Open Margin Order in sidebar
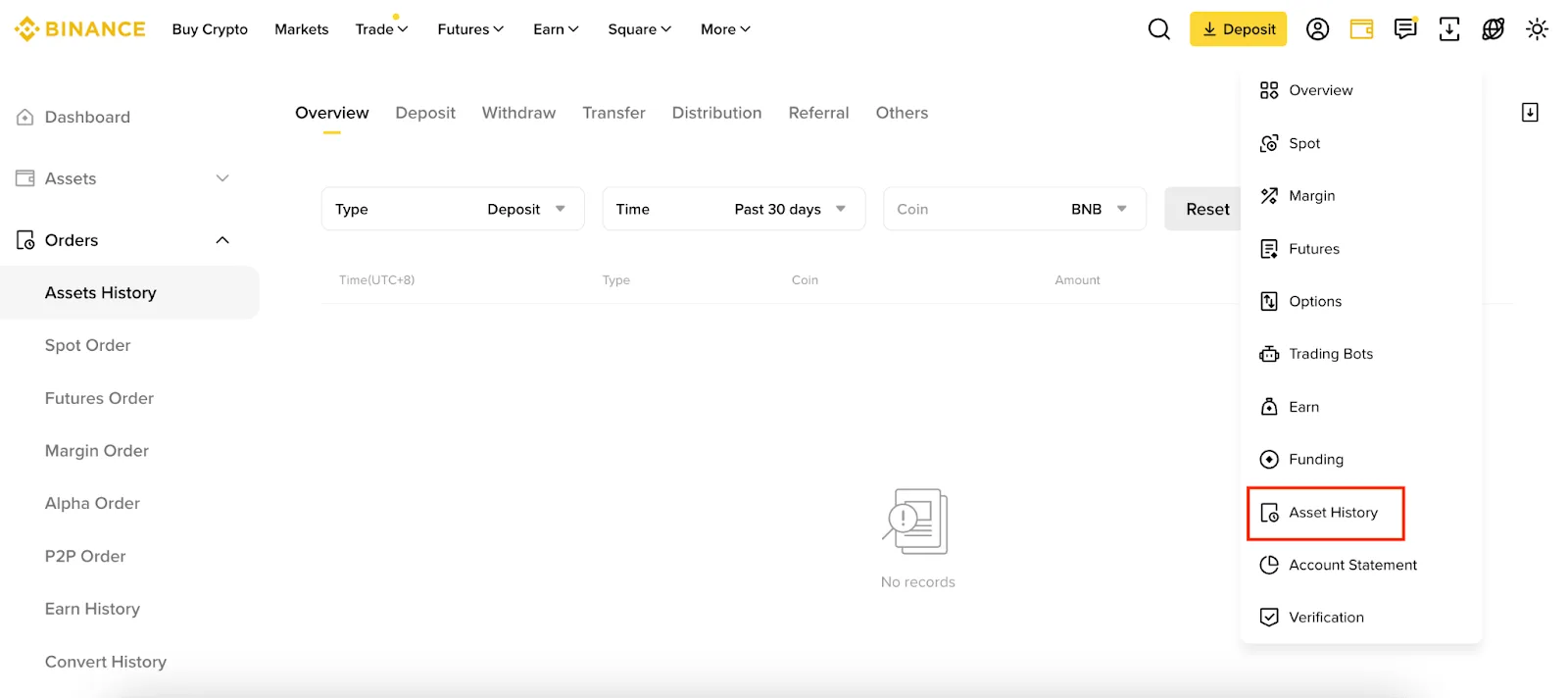Screen dimensions: 1568x698 (x=97, y=451)
